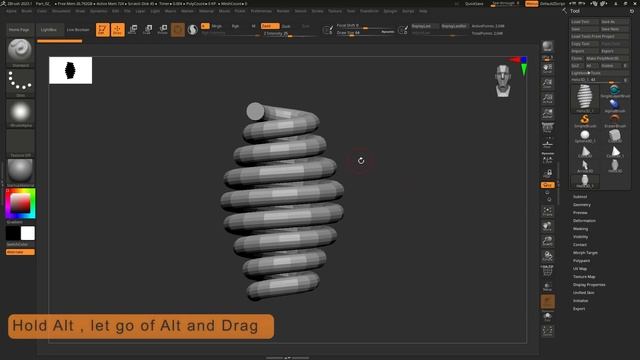Click the Frame mesh icon
Viewport: 640px width, 360px height.
pos(547,211)
